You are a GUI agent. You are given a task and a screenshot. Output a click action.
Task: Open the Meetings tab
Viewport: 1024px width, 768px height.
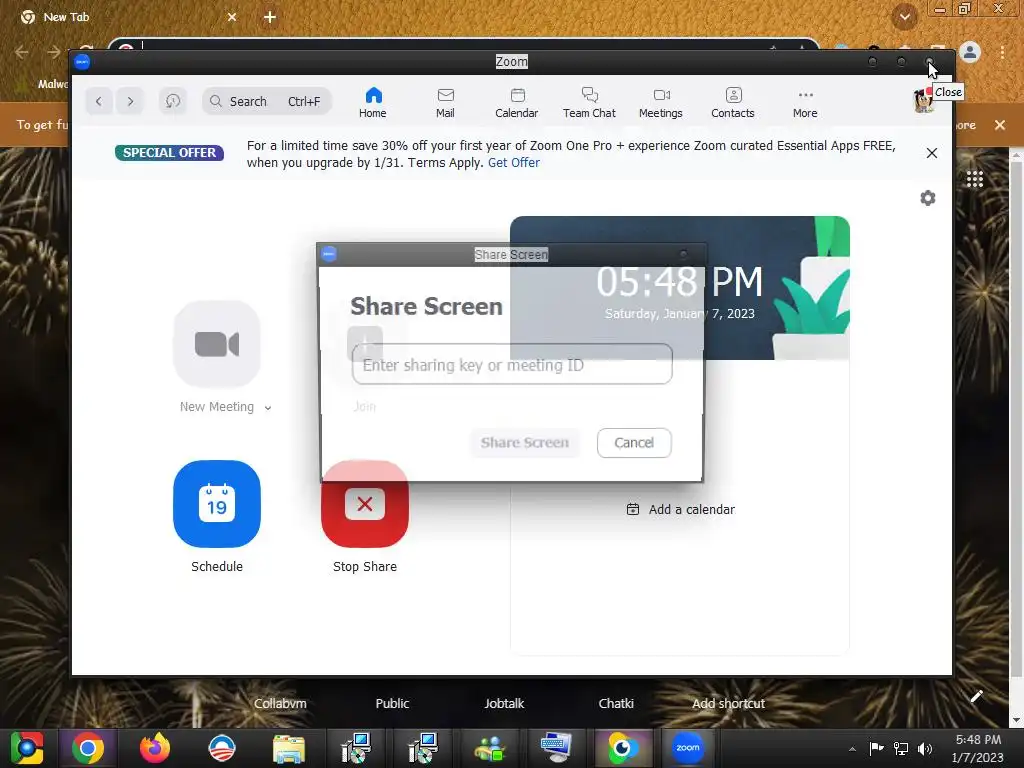(x=661, y=103)
